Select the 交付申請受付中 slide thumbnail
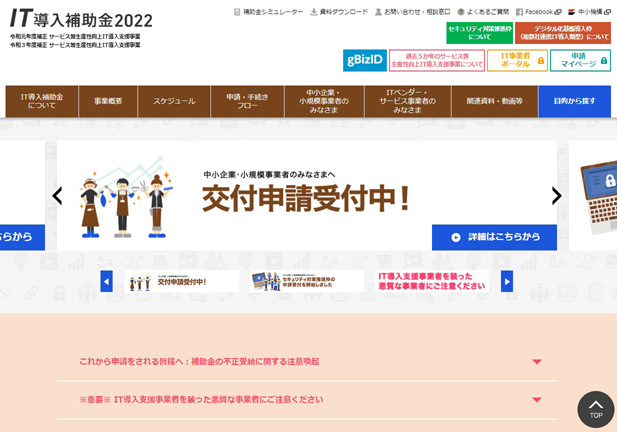This screenshot has width=617, height=432. tap(181, 281)
